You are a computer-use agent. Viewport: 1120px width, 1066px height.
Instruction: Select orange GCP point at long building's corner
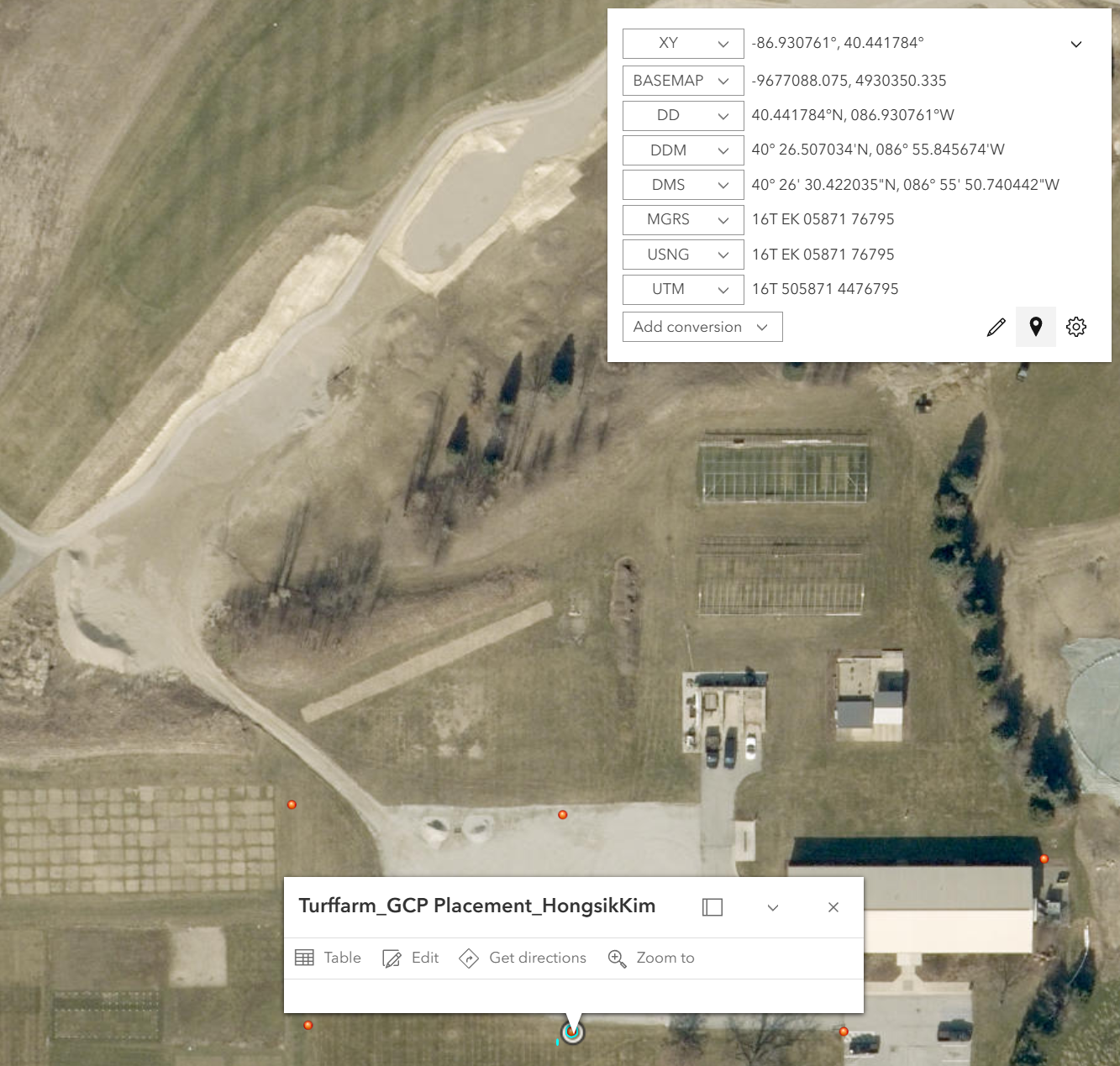pos(1044,859)
